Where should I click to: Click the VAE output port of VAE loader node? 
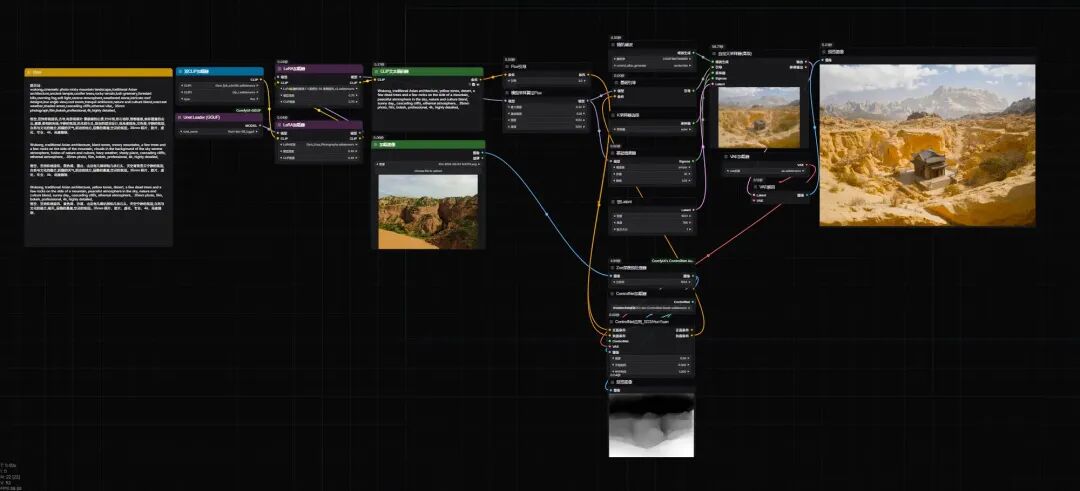(807, 165)
